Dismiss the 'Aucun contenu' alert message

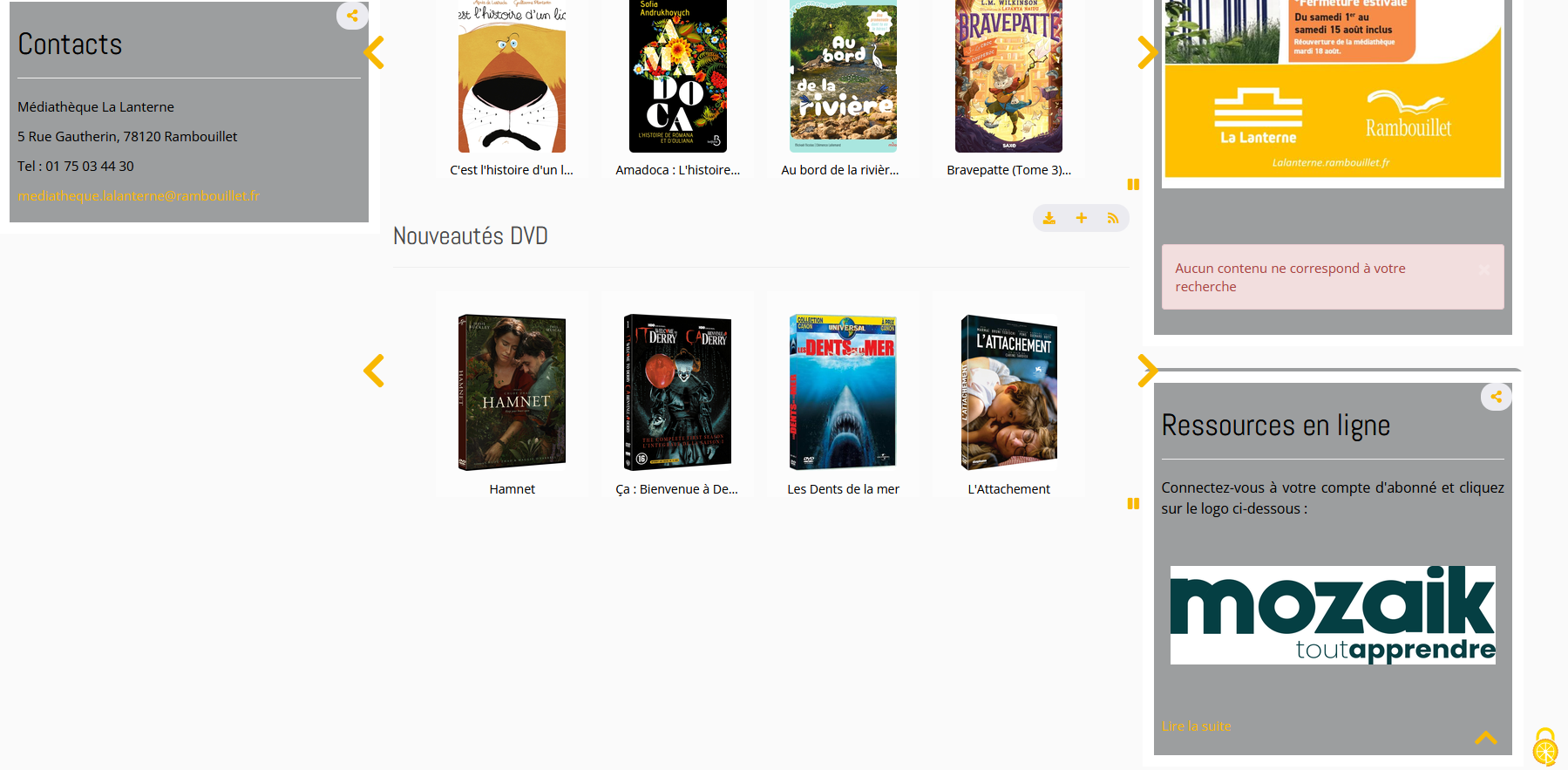tap(1484, 269)
